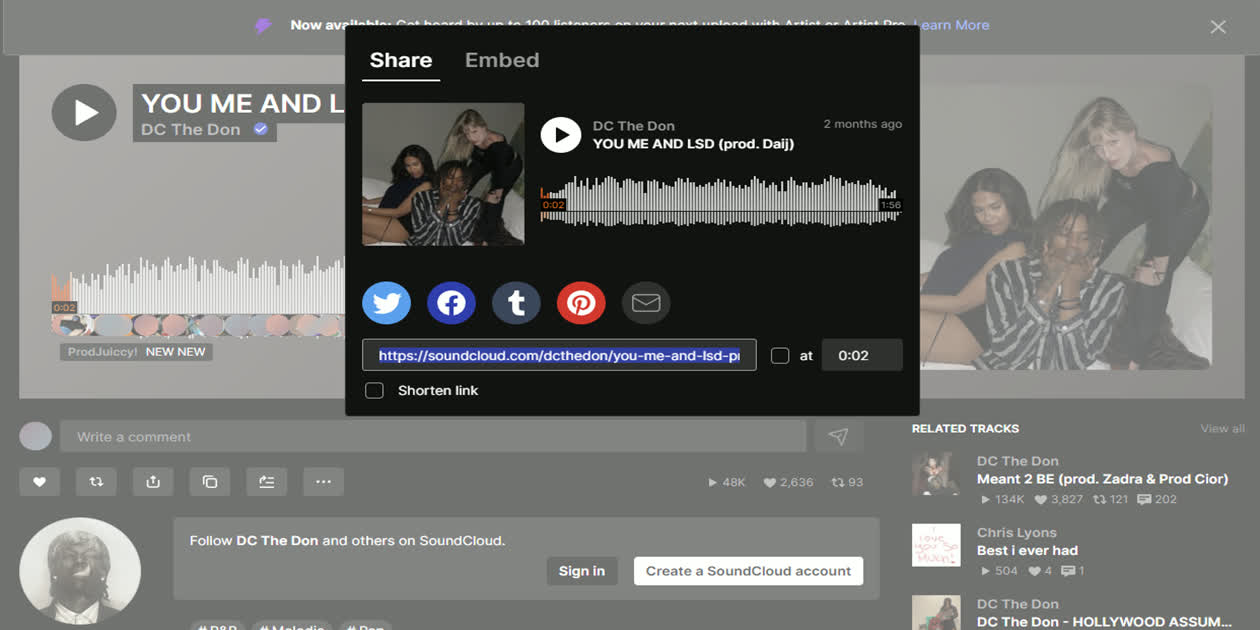The image size is (1260, 630).
Task: Repost the track
Action: [96, 481]
